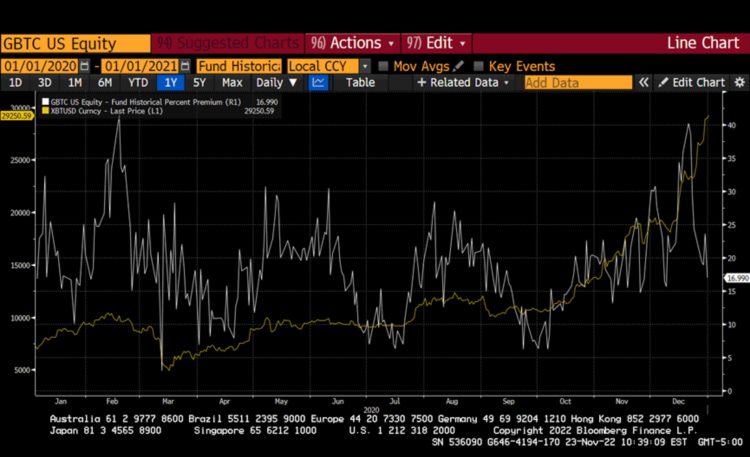Open the Actions menu
The width and height of the screenshot is (750, 457).
pyautogui.click(x=352, y=43)
